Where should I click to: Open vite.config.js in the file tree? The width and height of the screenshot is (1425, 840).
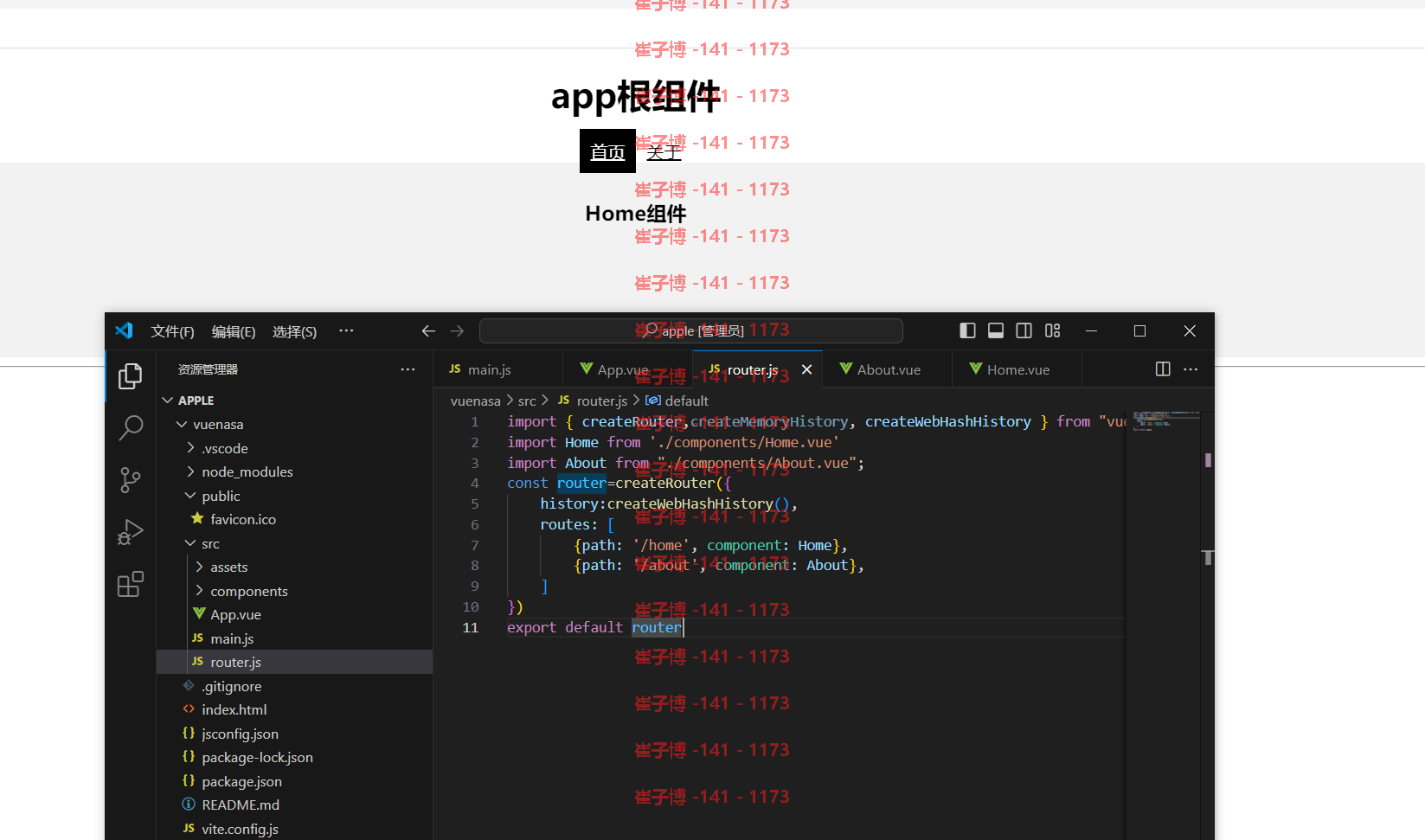[x=294, y=829]
